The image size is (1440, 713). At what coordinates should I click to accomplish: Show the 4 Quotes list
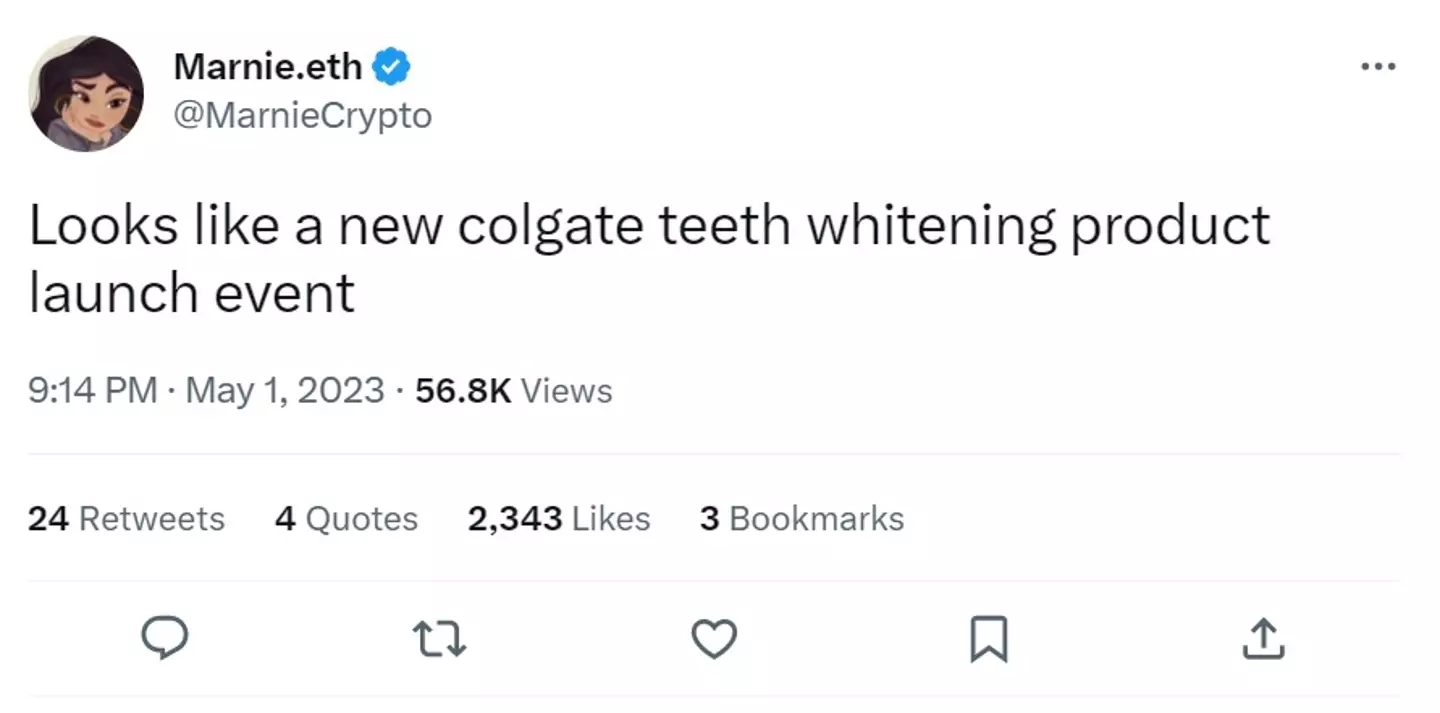[346, 519]
